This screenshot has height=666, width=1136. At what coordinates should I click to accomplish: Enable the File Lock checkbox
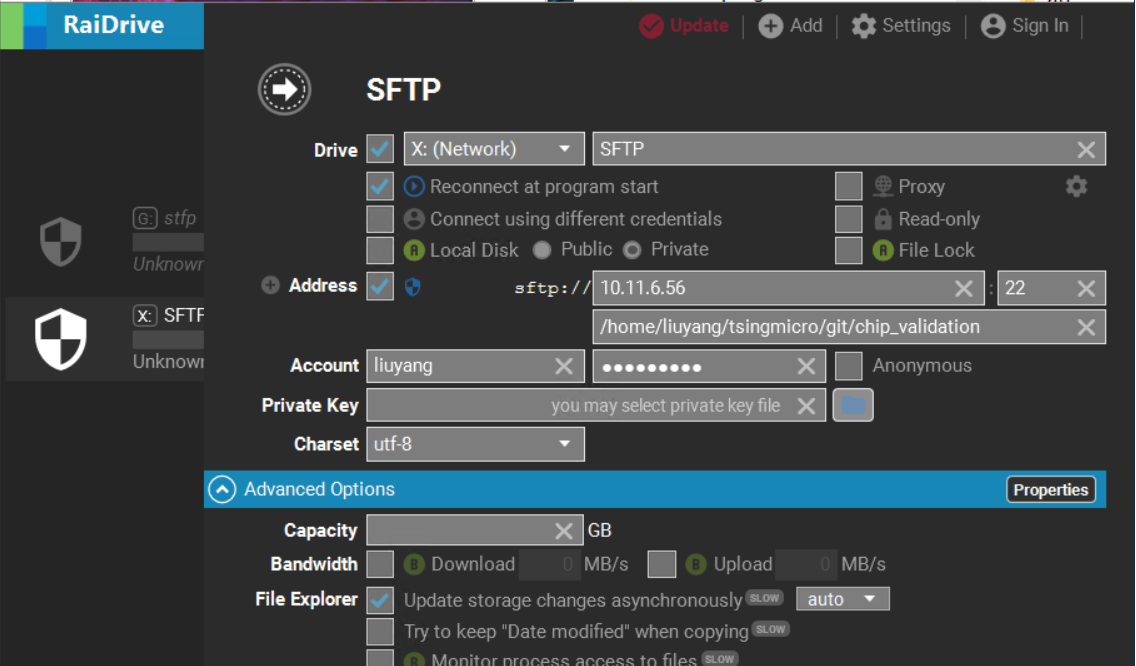tap(848, 250)
